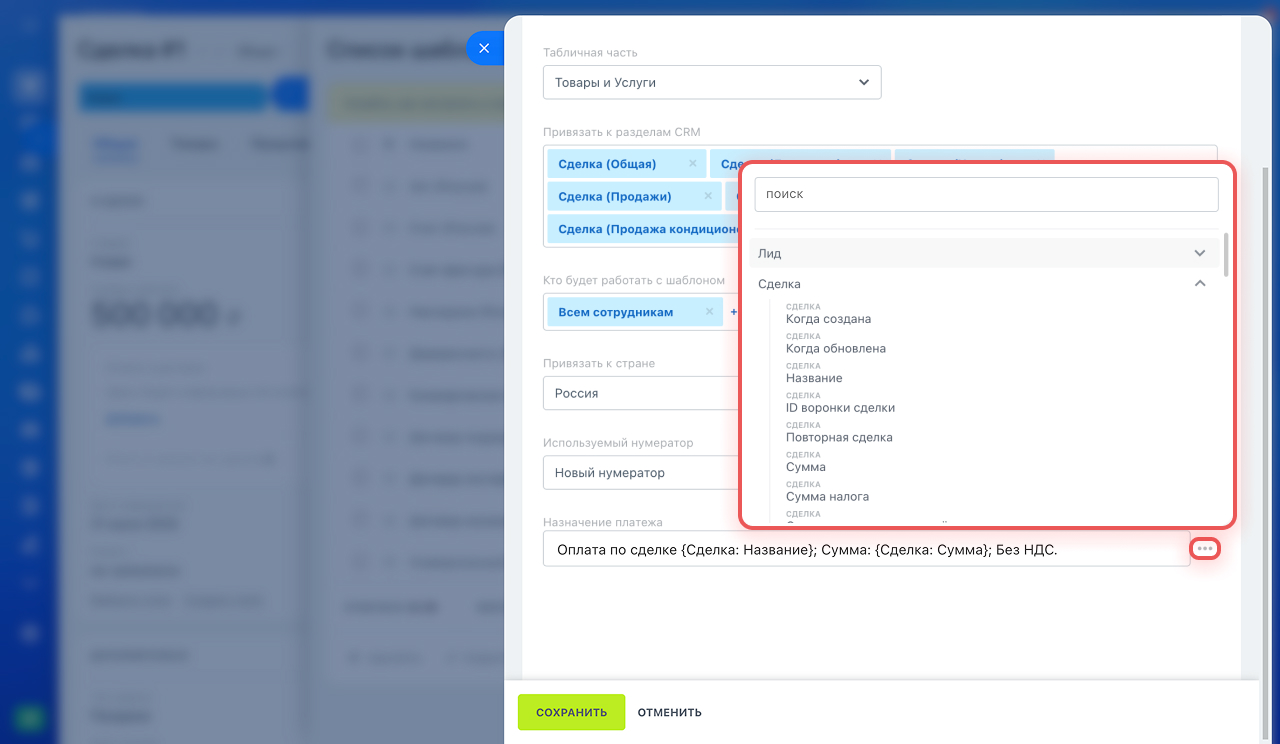Select Повторная сделка field
Image resolution: width=1280 pixels, height=744 pixels.
[x=839, y=437]
